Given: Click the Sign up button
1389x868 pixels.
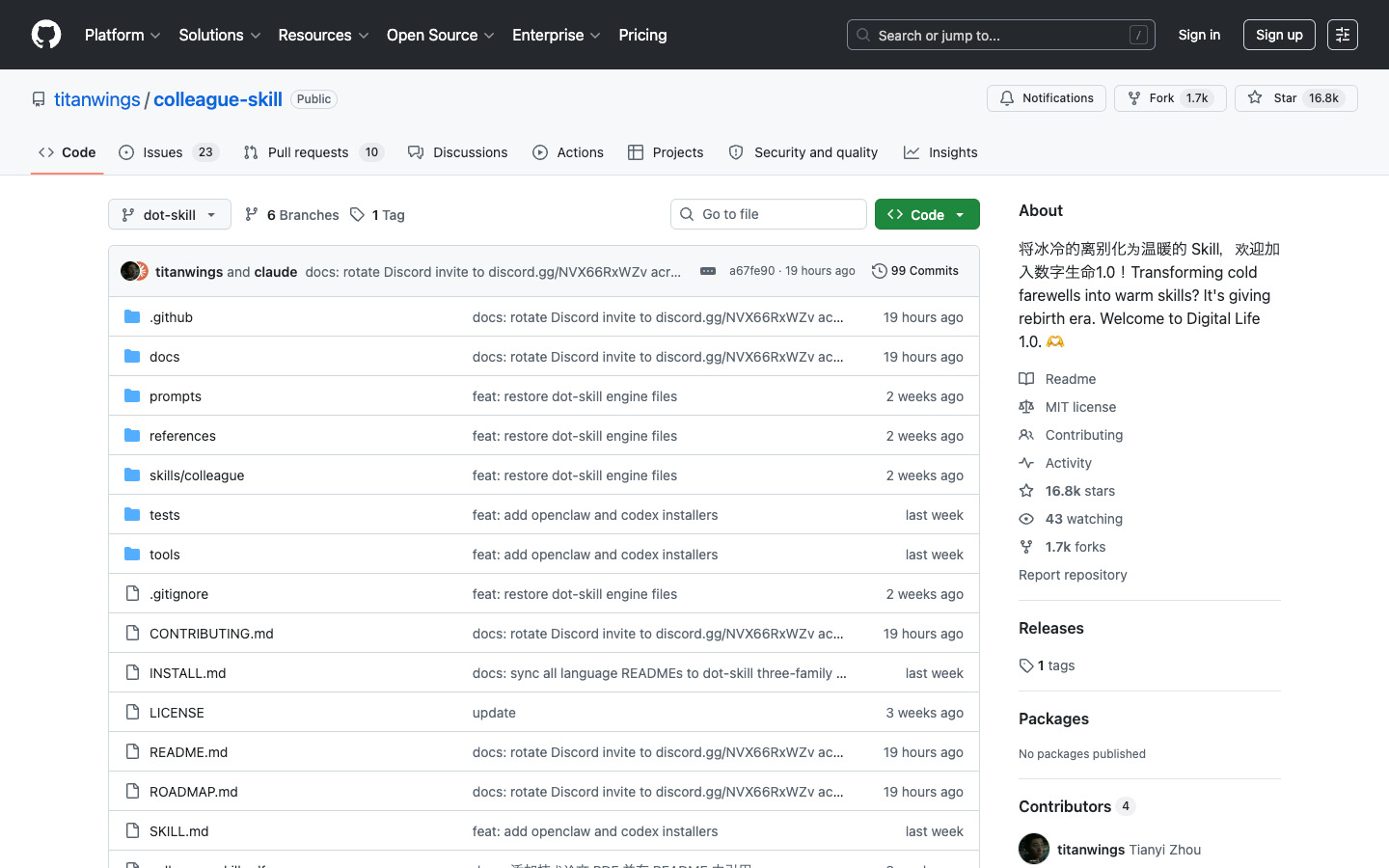Looking at the screenshot, I should (1279, 35).
